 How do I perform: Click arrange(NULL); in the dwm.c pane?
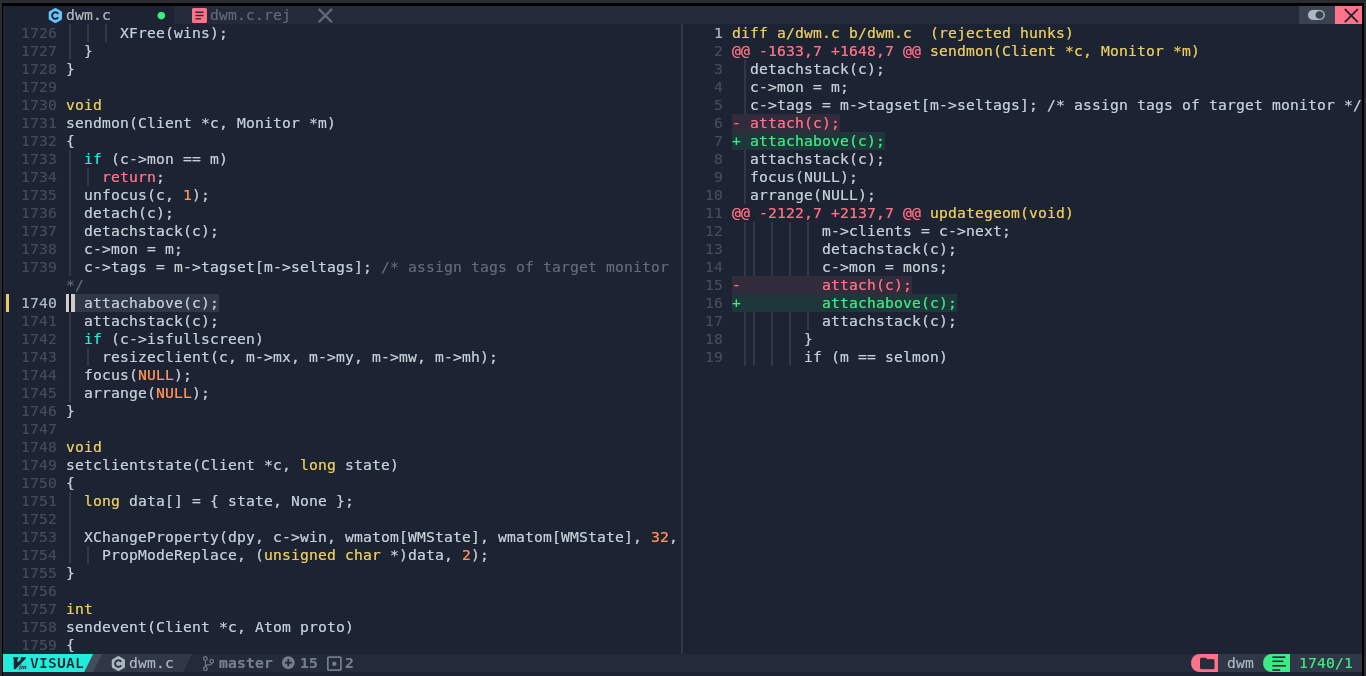point(146,393)
